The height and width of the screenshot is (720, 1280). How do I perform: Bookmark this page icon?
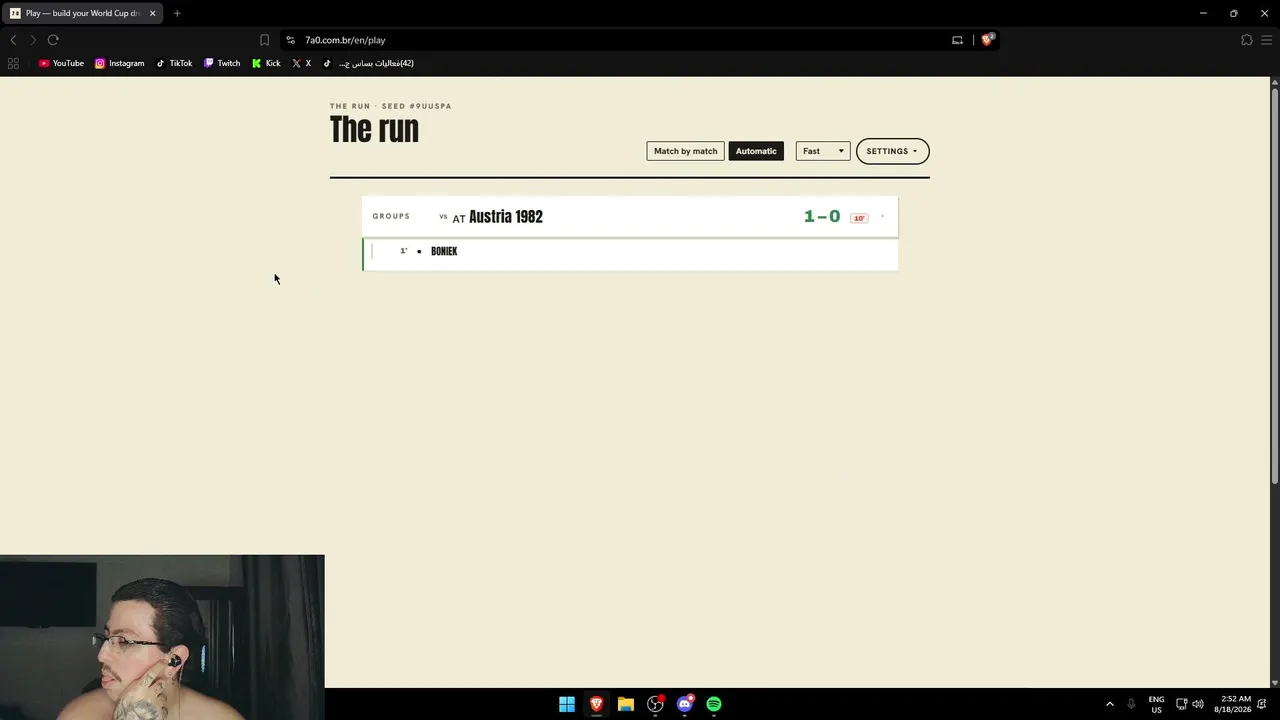(x=264, y=40)
